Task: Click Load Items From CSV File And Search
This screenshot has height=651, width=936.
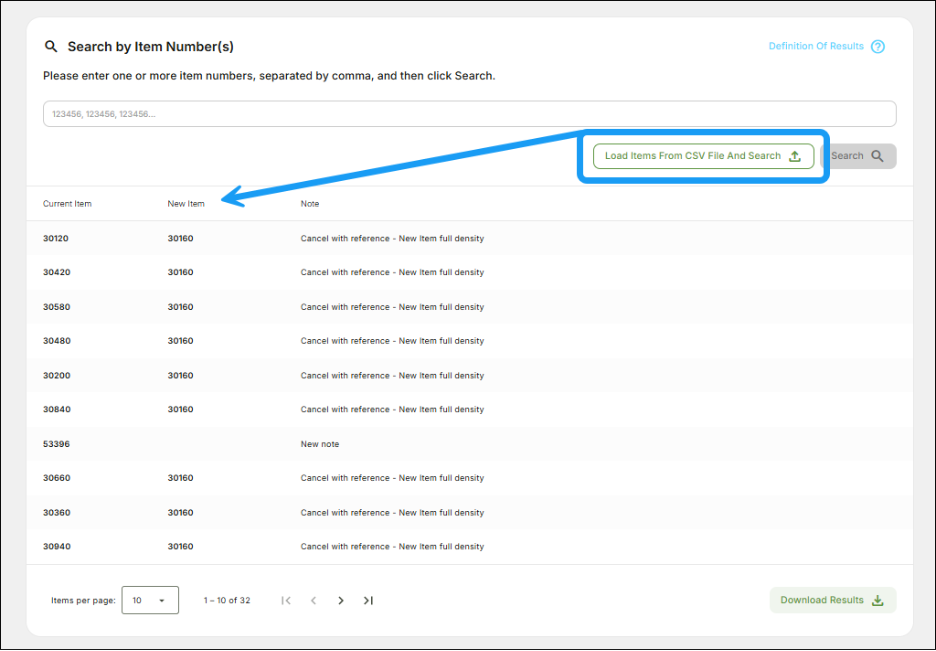Action: pyautogui.click(x=692, y=156)
